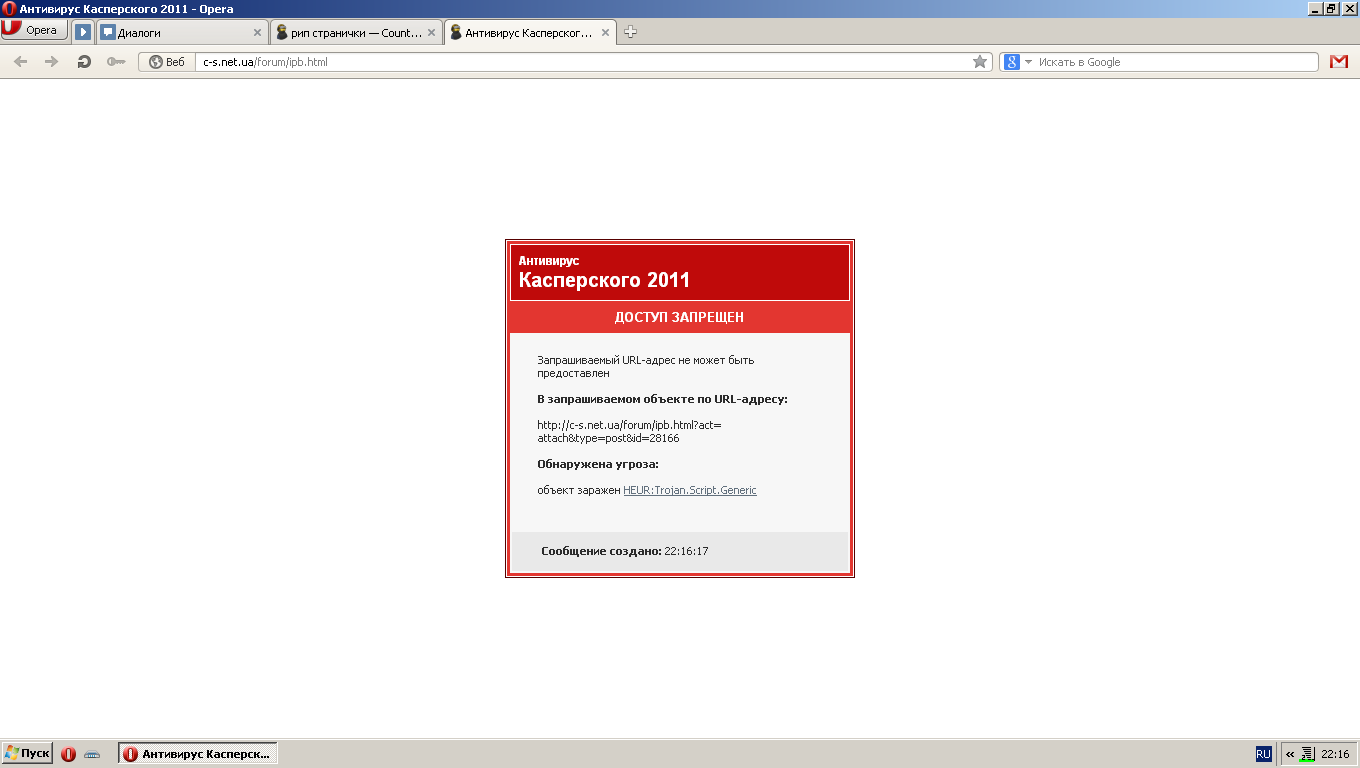Select the Антивирус Касперск... taskbar button
This screenshot has width=1360, height=768.
tap(198, 754)
